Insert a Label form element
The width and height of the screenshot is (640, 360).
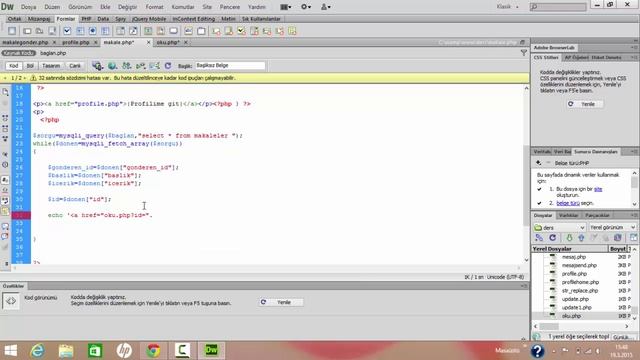(x=189, y=31)
